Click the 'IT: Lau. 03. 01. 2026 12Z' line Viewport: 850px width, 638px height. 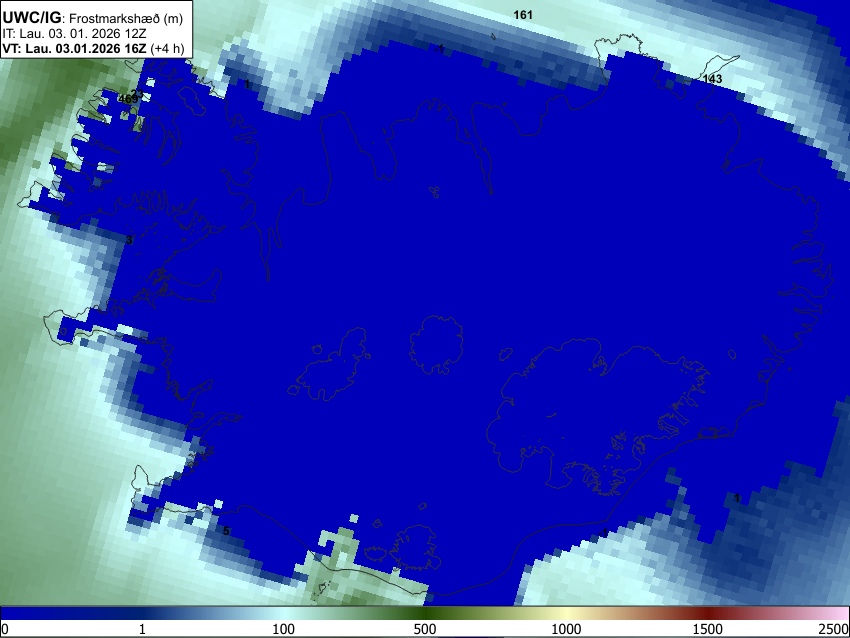click(x=74, y=34)
